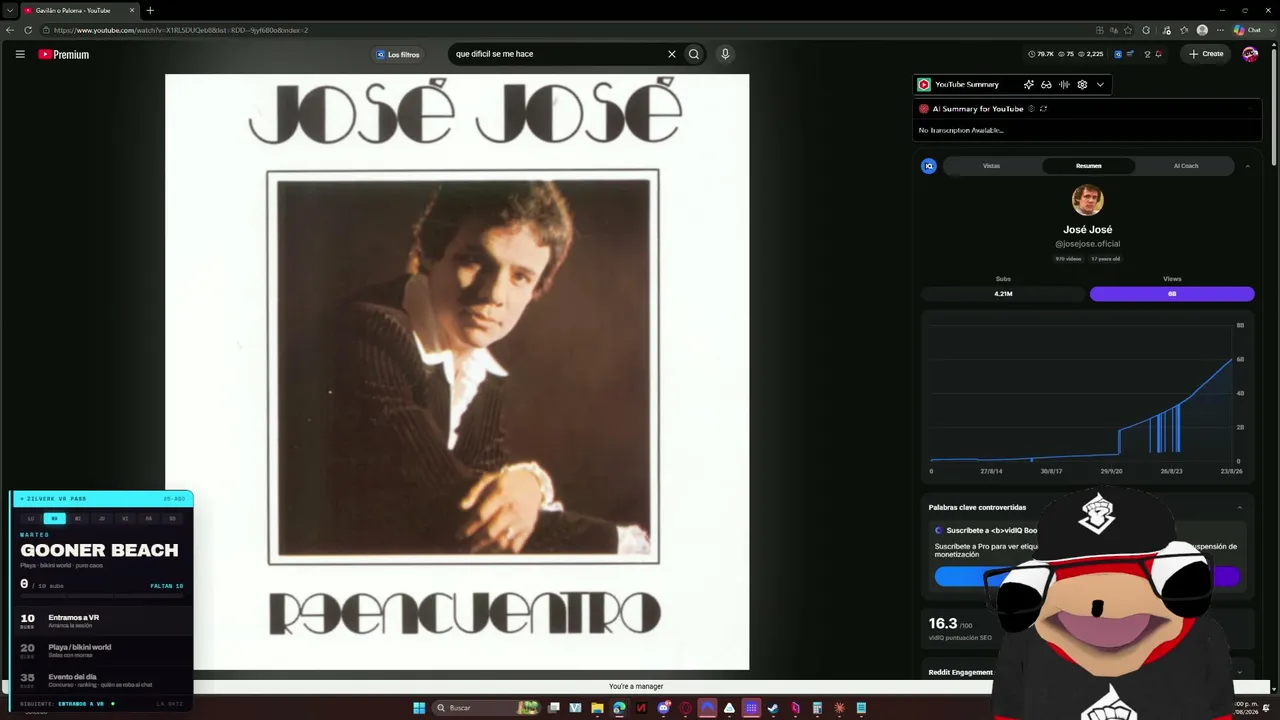The image size is (1280, 720).
Task: Click the Create button
Action: 1206,54
